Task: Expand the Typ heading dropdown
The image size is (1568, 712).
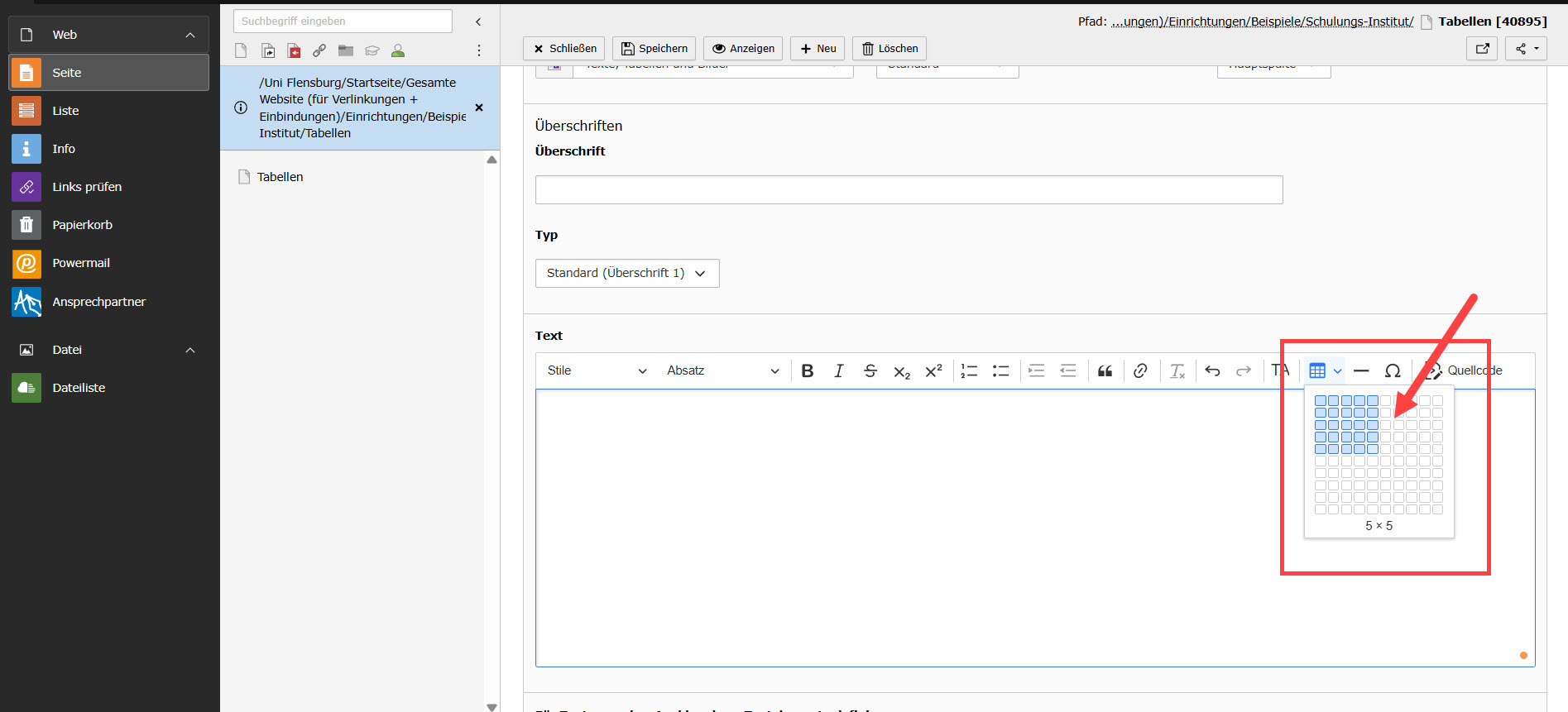Action: 626,274
